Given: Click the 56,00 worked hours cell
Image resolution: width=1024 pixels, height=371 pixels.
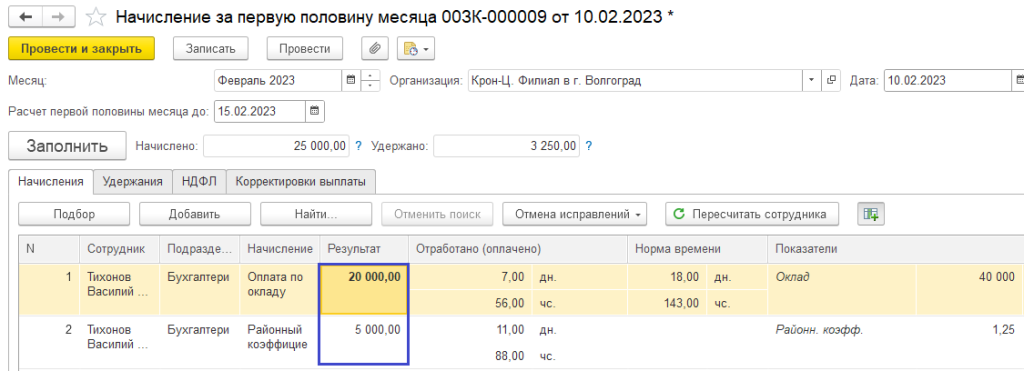Looking at the screenshot, I should pos(470,303).
